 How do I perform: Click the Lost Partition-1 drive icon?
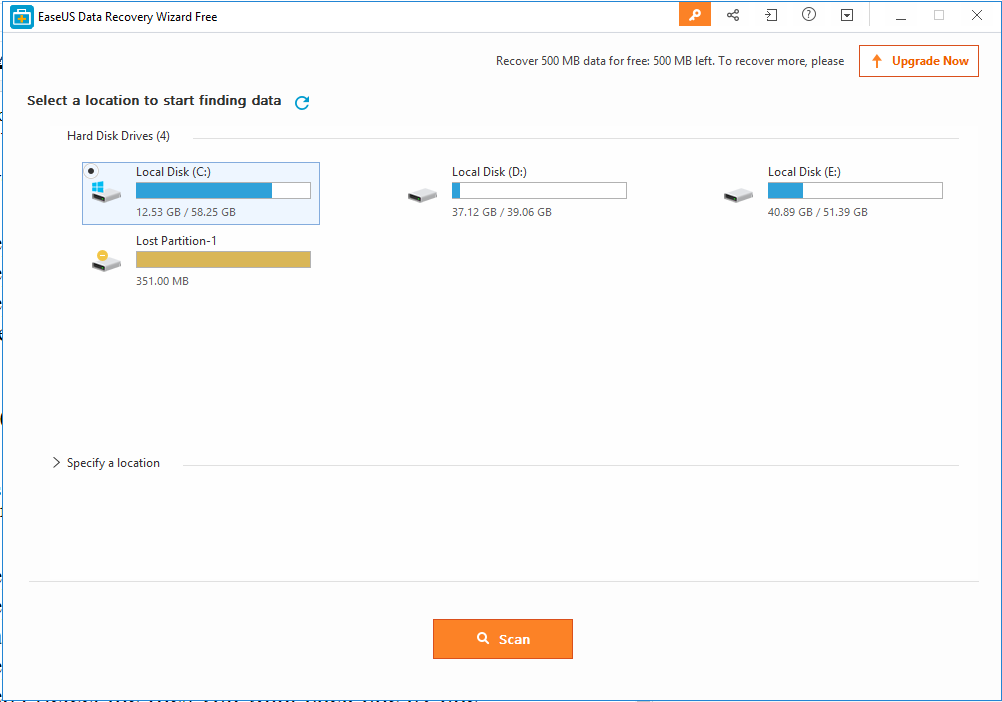click(x=106, y=259)
